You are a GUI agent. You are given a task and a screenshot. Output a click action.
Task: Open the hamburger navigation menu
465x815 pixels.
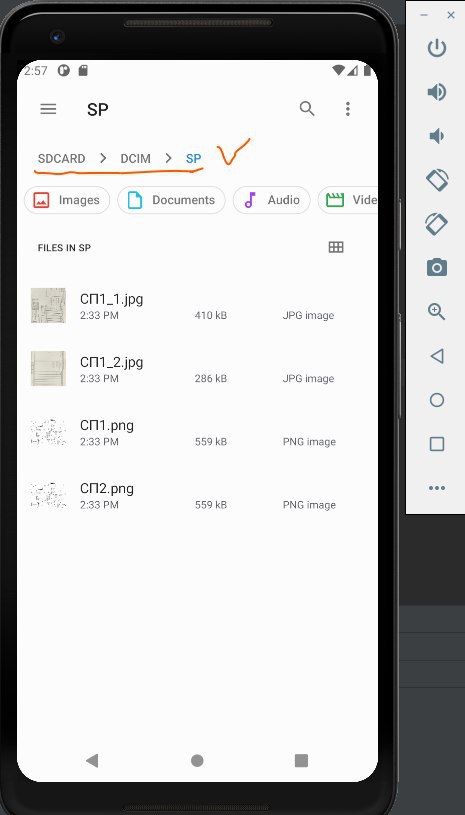click(x=48, y=109)
